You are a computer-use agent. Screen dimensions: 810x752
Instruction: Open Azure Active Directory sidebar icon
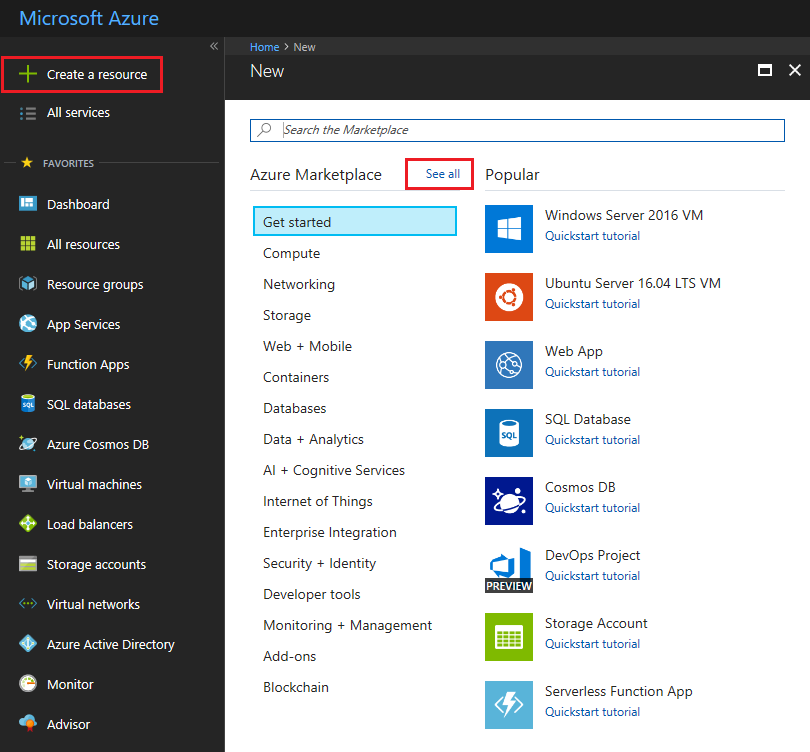coord(28,644)
